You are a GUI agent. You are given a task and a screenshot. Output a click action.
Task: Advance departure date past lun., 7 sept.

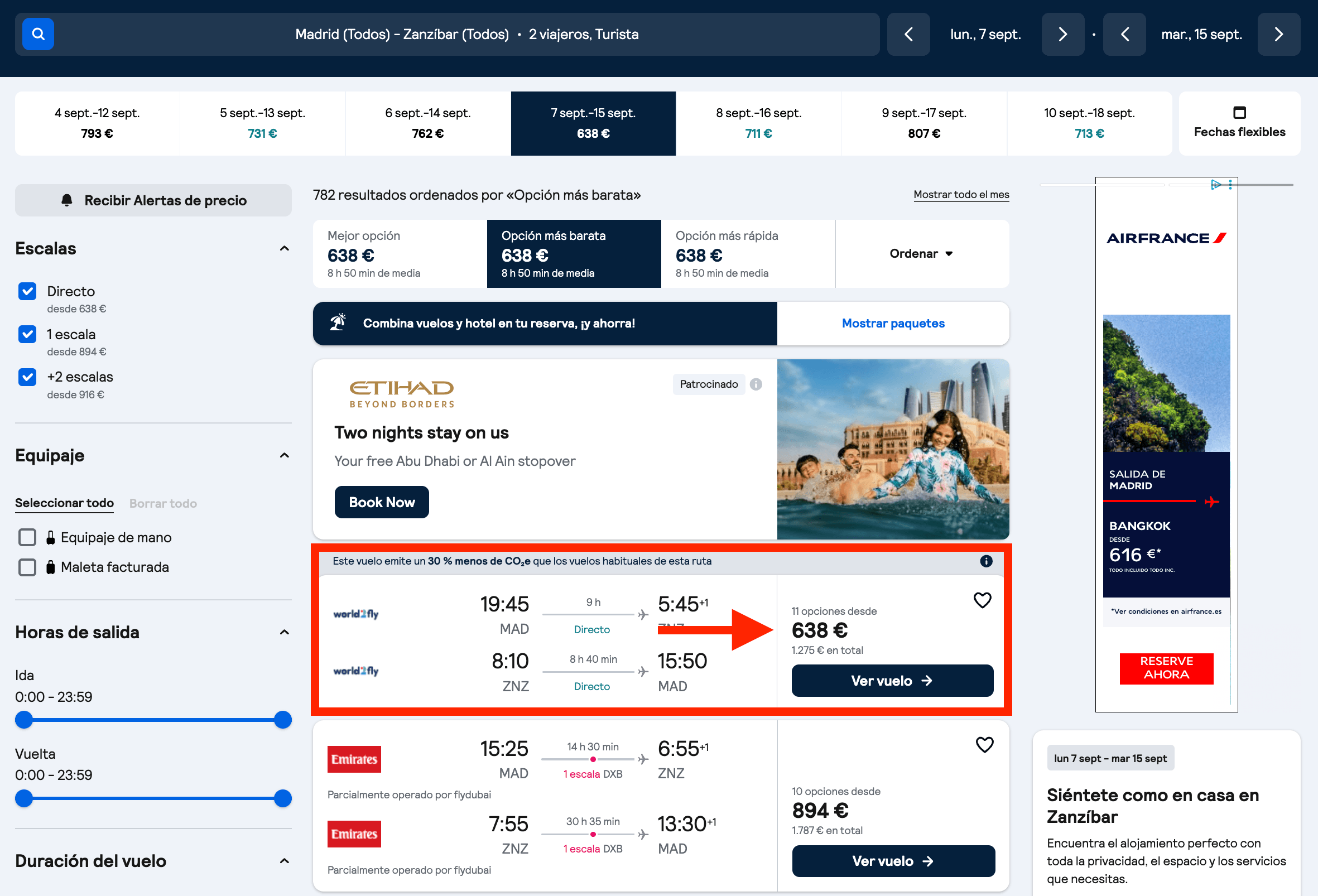pyautogui.click(x=1062, y=34)
